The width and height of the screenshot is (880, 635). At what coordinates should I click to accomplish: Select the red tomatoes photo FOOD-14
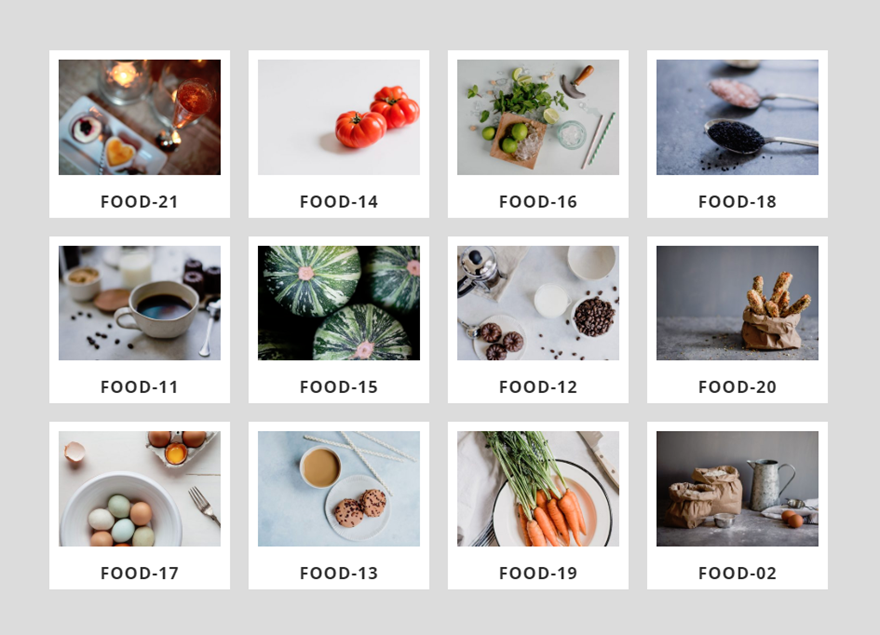339,117
